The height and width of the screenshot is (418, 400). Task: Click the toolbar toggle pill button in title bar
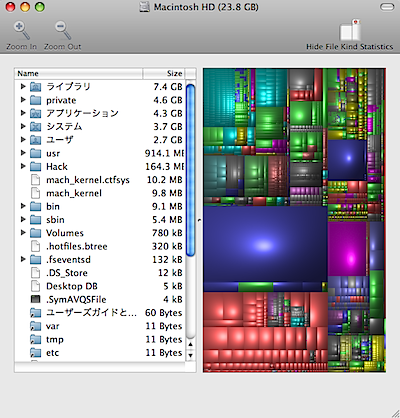(387, 7)
